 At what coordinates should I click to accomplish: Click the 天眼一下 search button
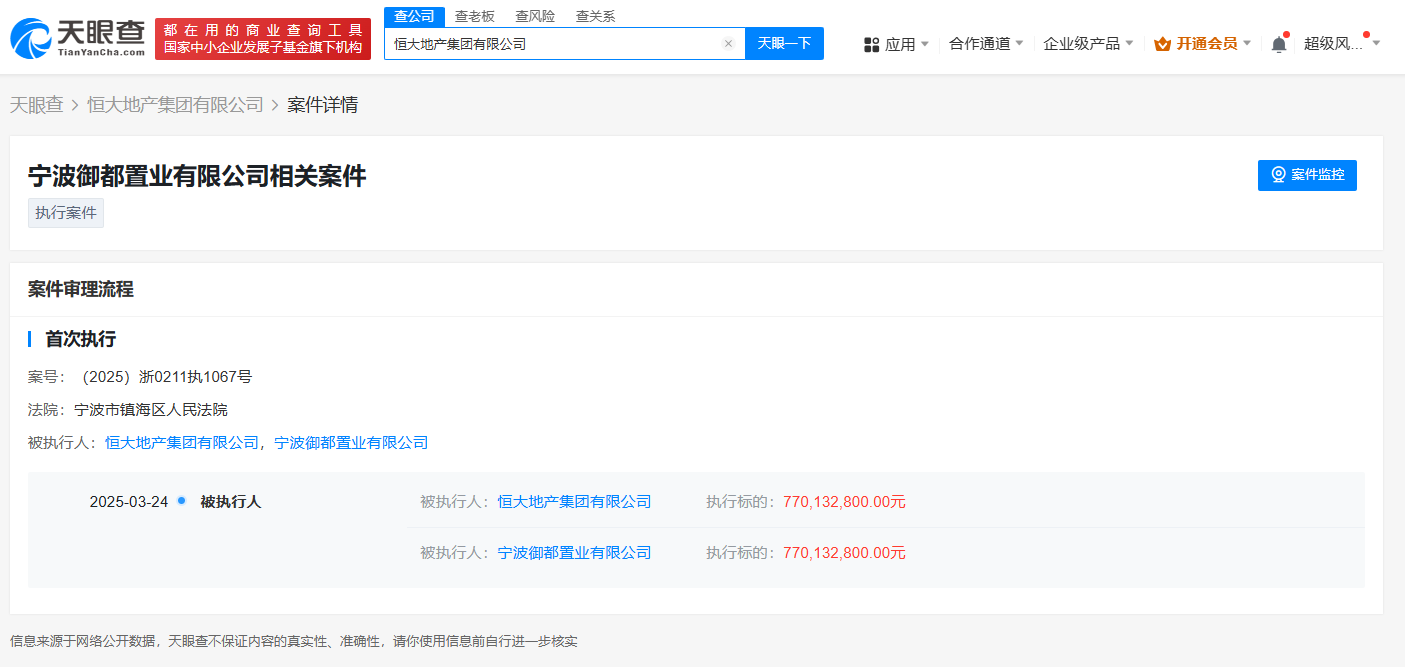point(784,43)
